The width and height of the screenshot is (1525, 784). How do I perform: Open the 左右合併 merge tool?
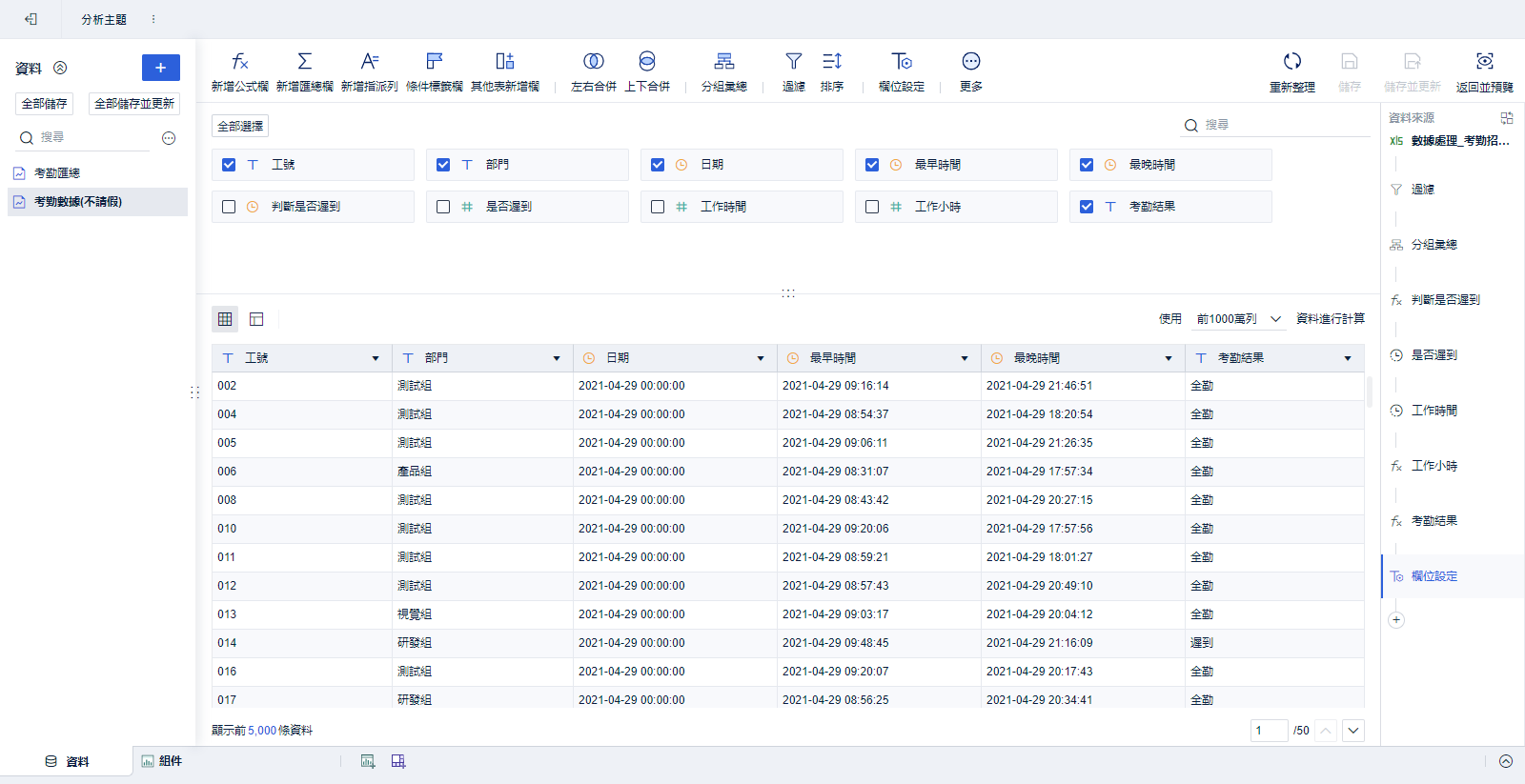click(x=593, y=62)
